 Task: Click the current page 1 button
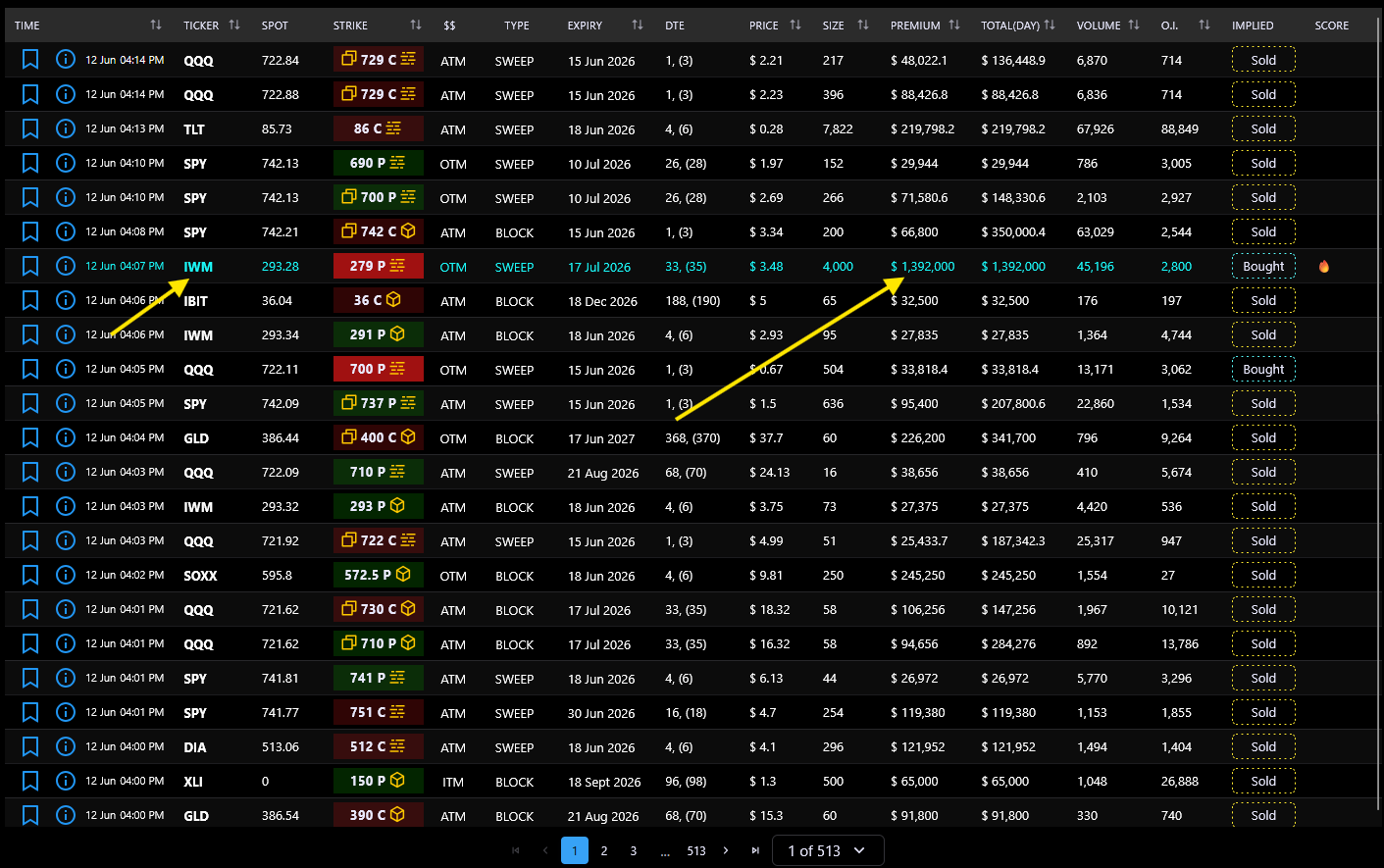575,850
